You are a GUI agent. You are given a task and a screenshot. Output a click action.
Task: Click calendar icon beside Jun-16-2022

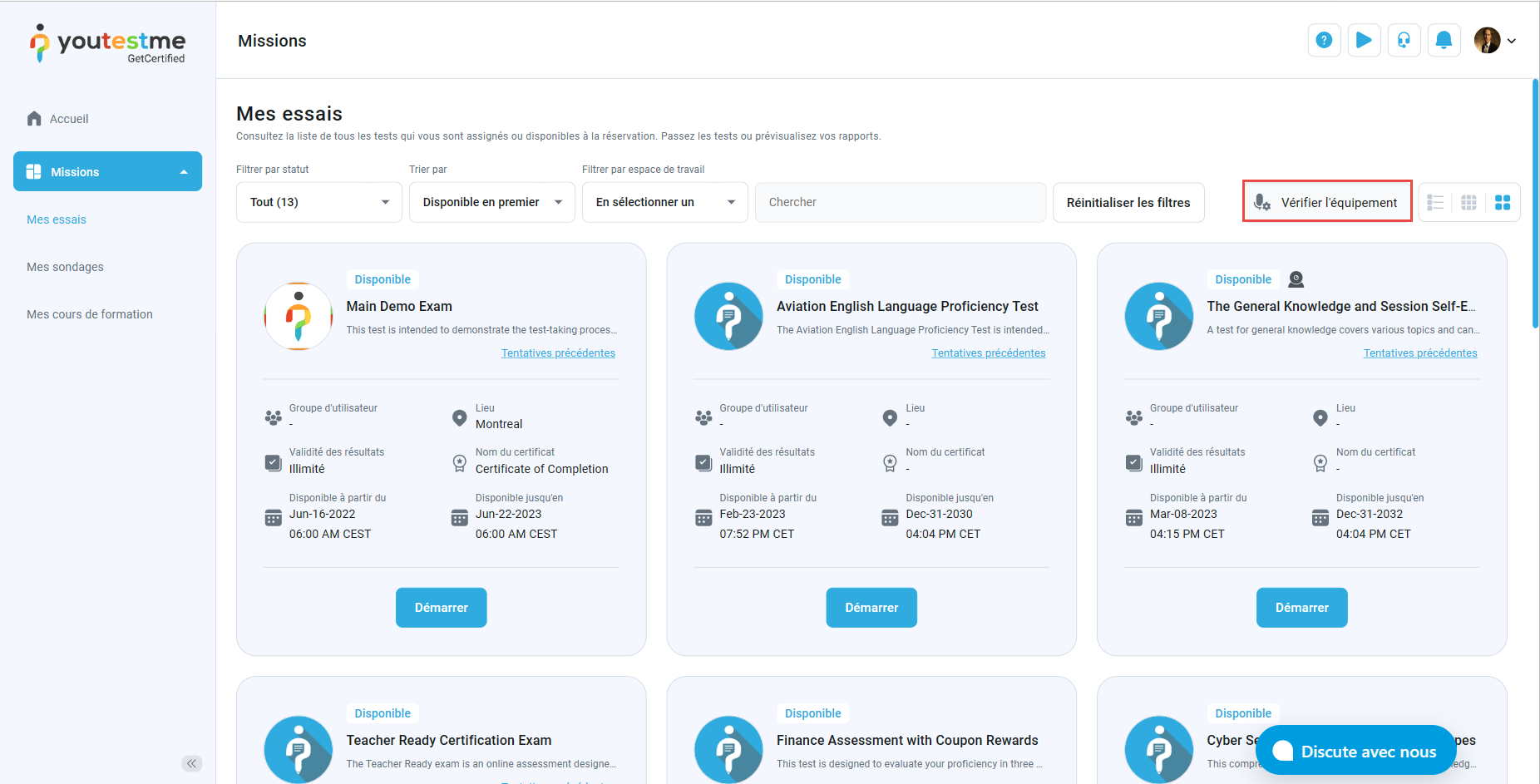pyautogui.click(x=273, y=518)
